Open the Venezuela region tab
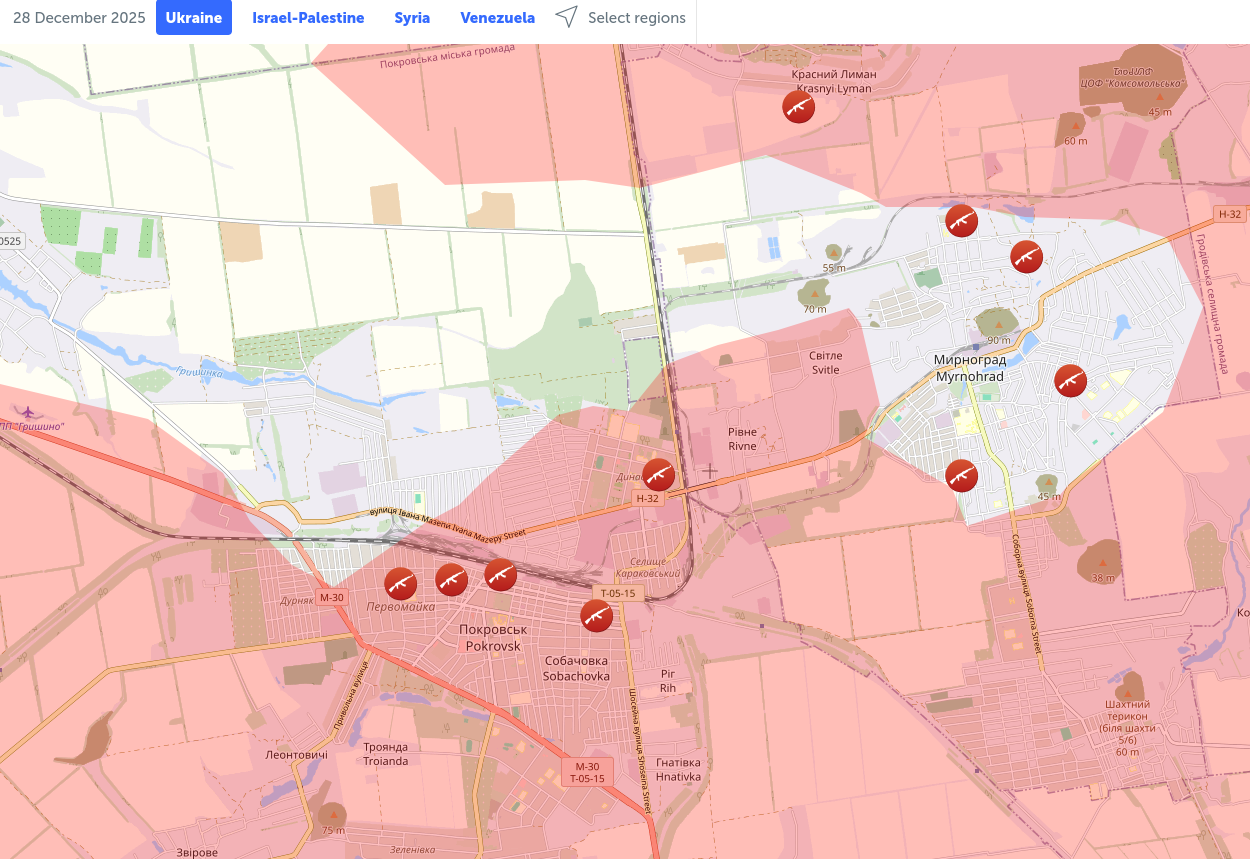 coord(497,18)
